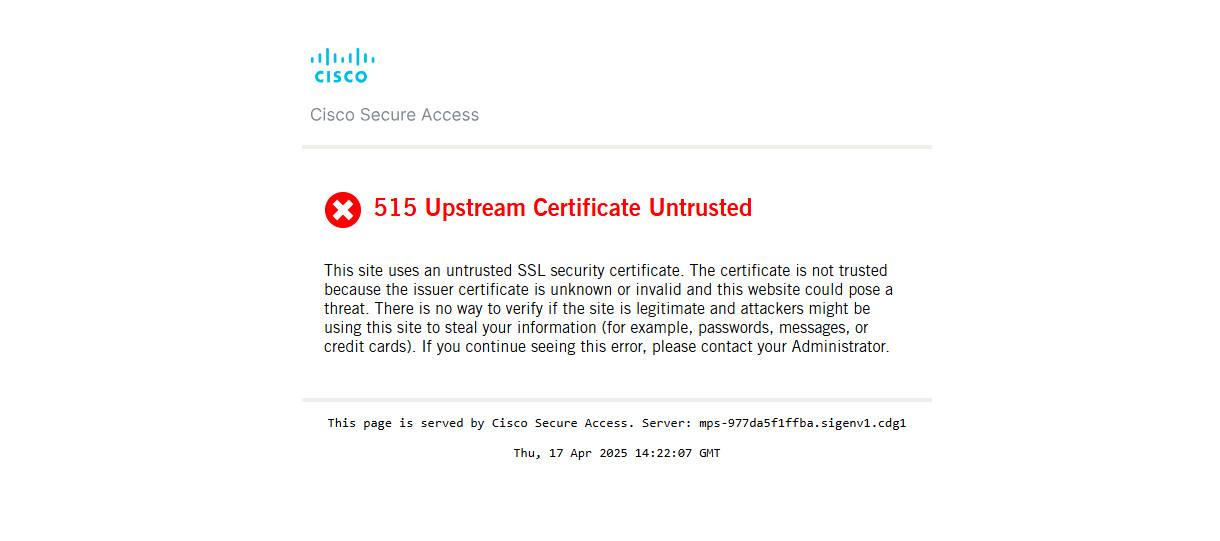Image resolution: width=1220 pixels, height=541 pixels.
Task: Click the divider line below Cisco Secure Access
Action: 616,147
